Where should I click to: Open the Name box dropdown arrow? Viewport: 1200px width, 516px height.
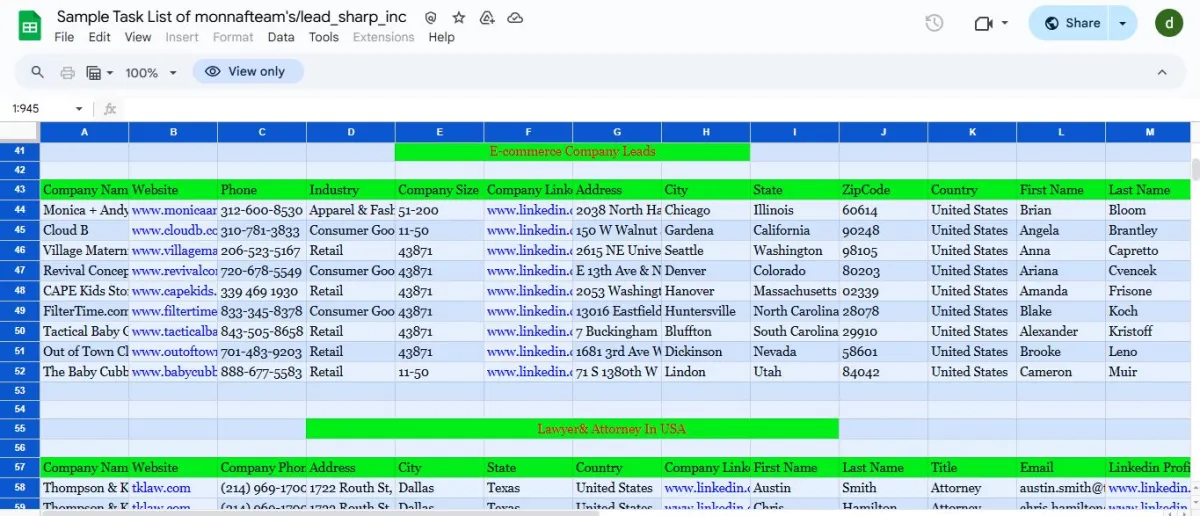79,108
